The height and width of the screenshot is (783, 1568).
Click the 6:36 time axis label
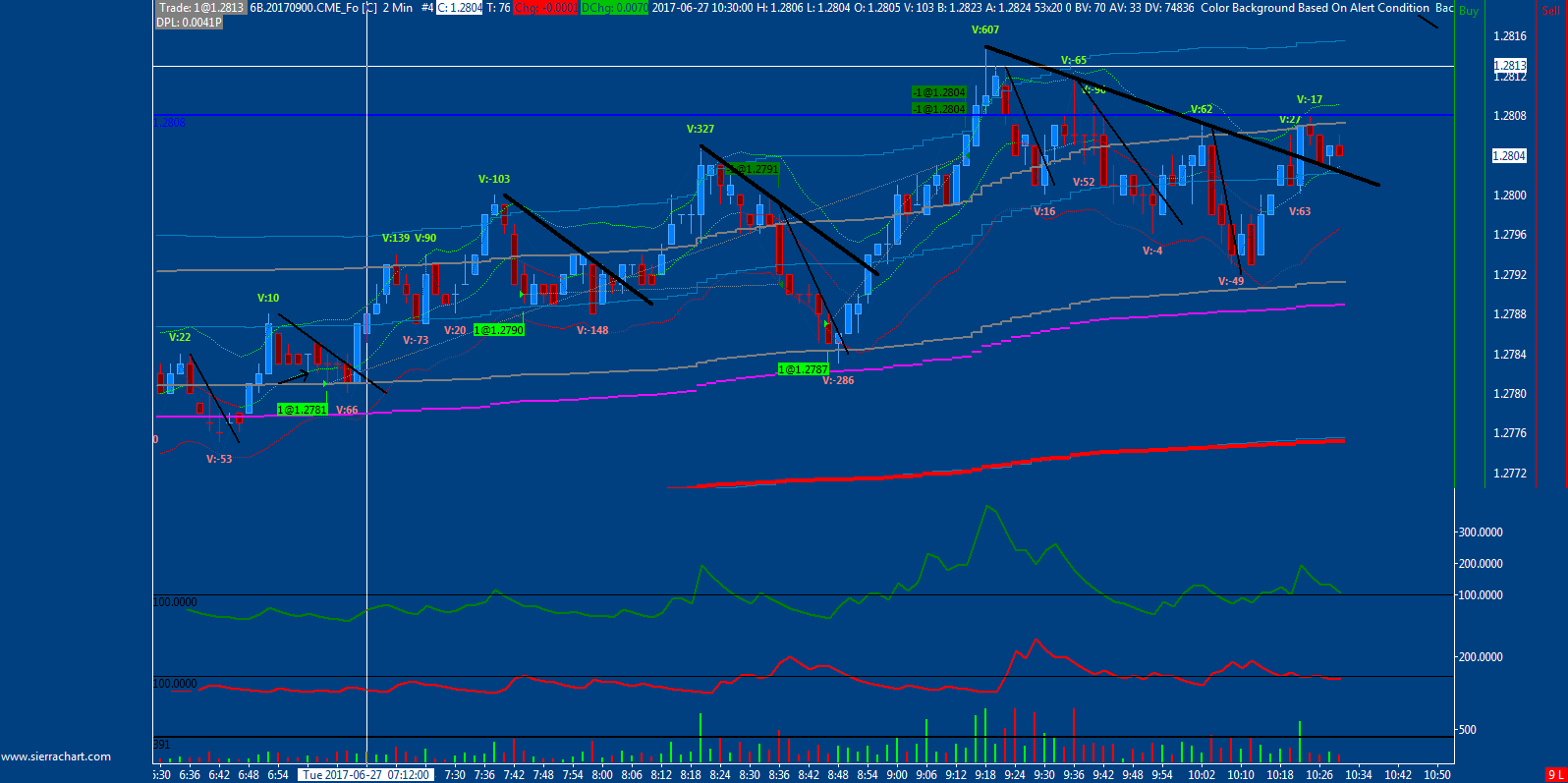click(190, 774)
